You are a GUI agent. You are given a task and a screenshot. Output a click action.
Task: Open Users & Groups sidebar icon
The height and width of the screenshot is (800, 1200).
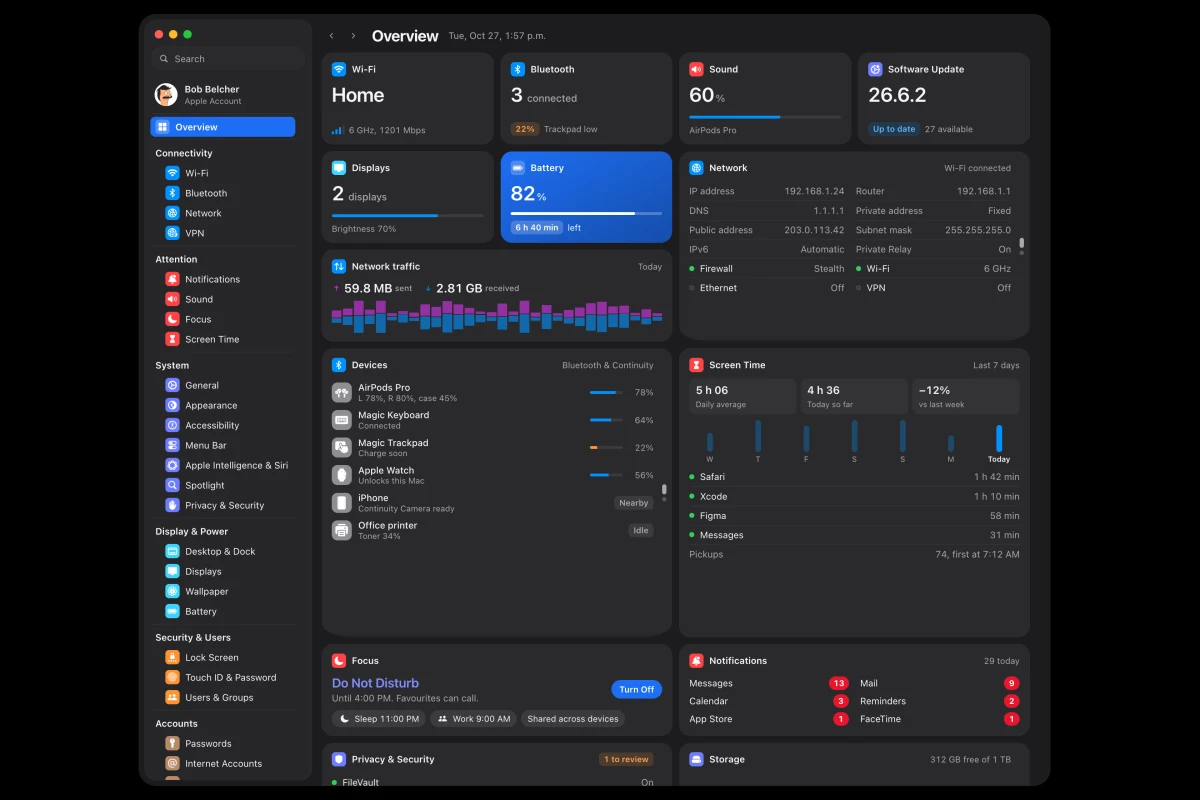172,697
